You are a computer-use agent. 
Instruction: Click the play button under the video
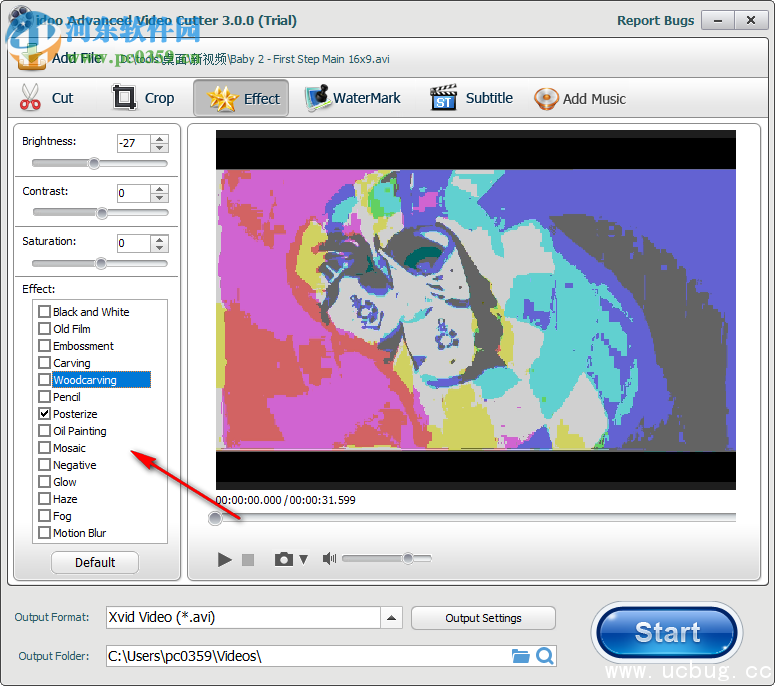click(x=224, y=559)
